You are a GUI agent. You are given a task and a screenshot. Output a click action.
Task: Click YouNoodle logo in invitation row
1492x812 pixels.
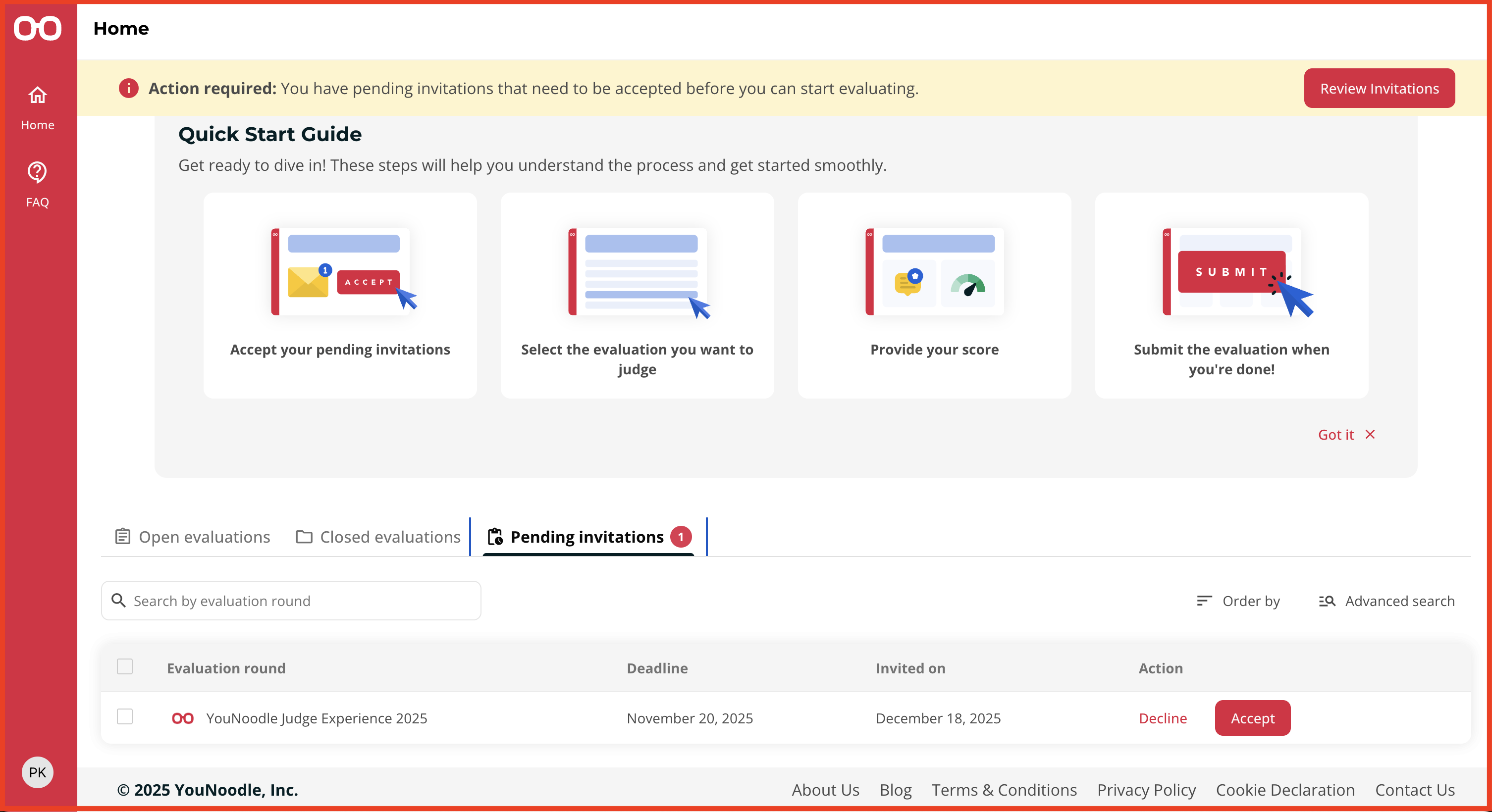click(x=183, y=717)
